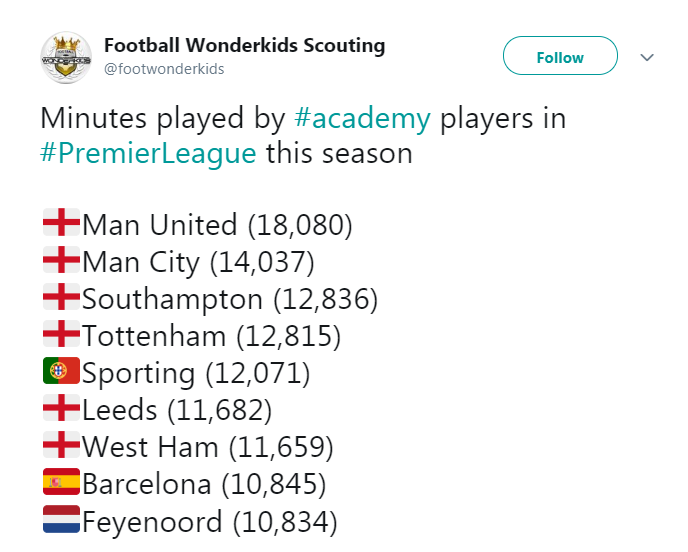Expand the tweet options chevron
688x552 pixels.
[647, 57]
